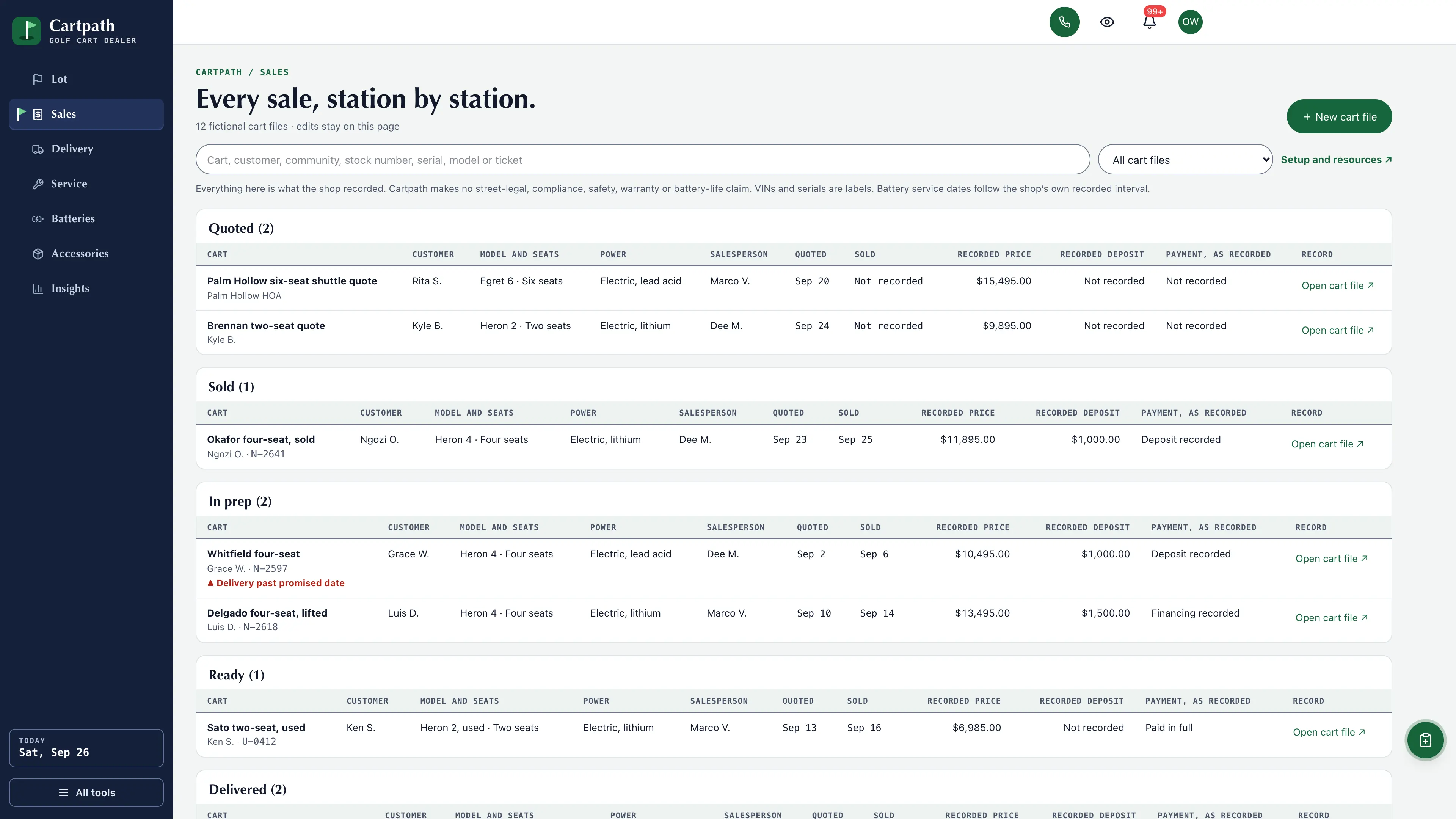This screenshot has width=1456, height=819.
Task: Open the notifications bell with 99+ badge
Action: coord(1149,22)
